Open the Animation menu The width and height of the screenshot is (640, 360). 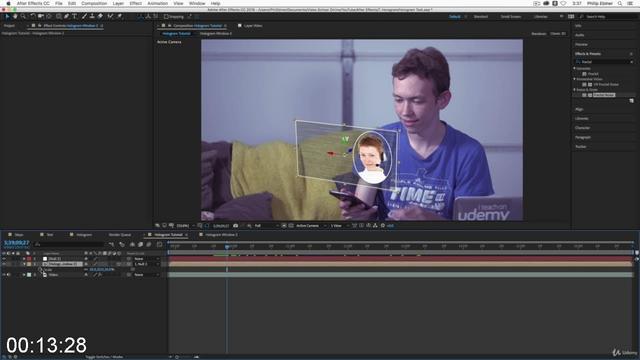click(x=158, y=3)
